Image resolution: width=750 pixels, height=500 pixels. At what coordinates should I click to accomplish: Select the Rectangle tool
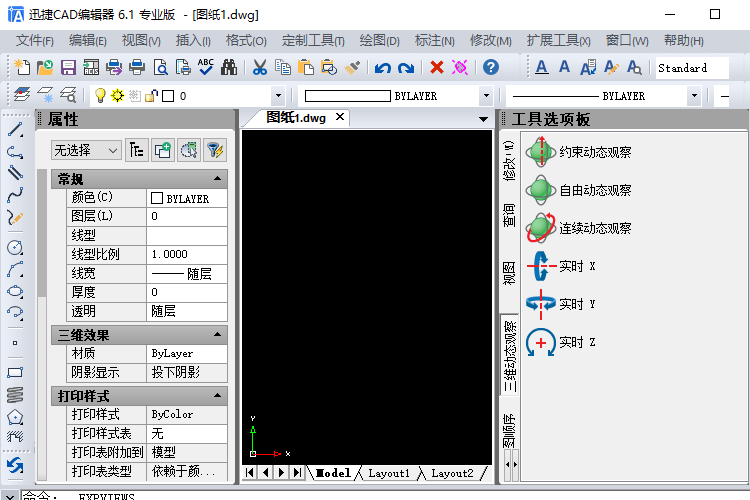15,372
